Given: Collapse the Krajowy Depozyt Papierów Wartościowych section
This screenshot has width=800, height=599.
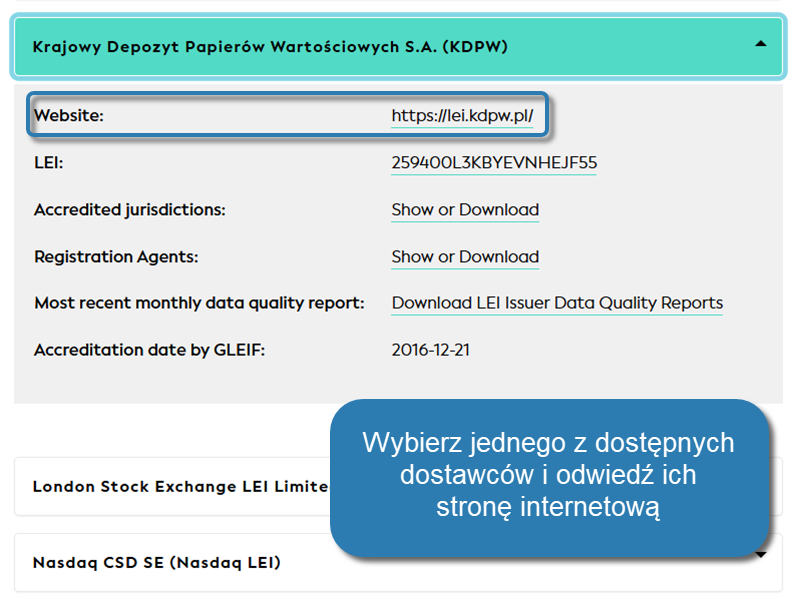Looking at the screenshot, I should [398, 46].
